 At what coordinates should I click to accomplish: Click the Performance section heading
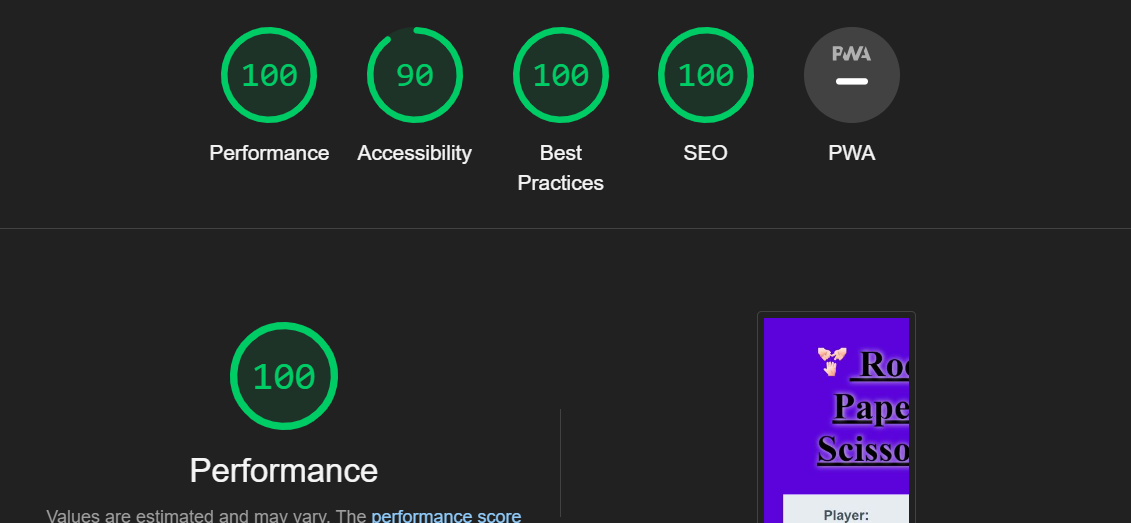283,470
